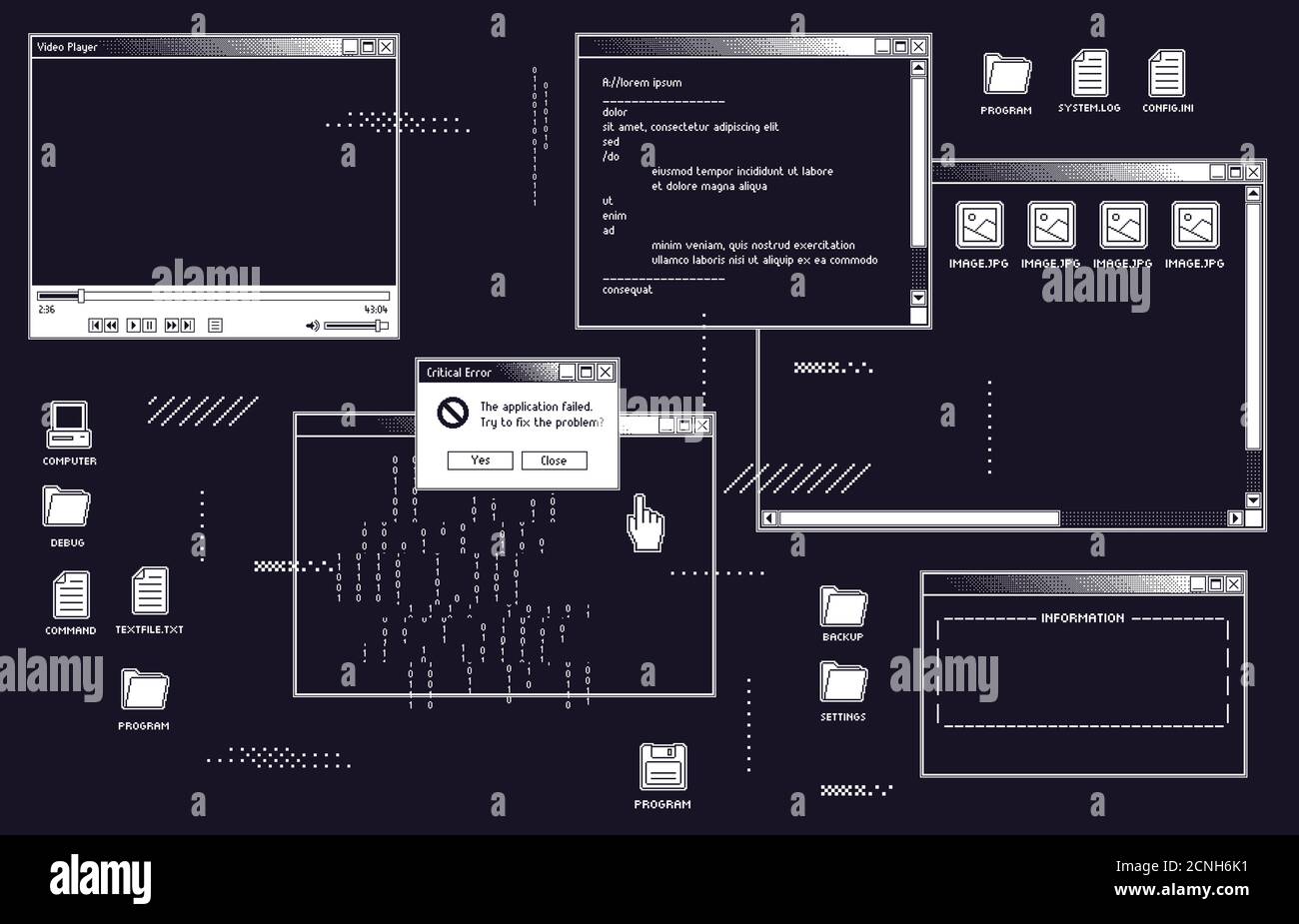Viewport: 1299px width, 924px height.
Task: Click scroll up arrow in image files window
Action: [1253, 194]
